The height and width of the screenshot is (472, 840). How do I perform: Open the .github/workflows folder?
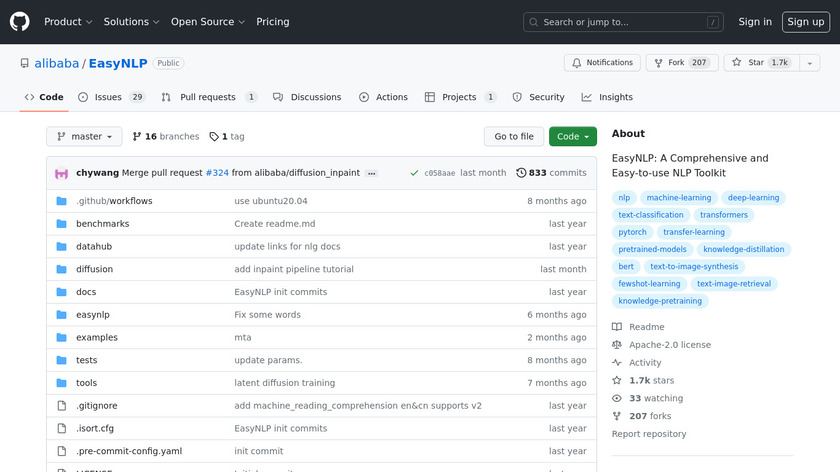114,201
